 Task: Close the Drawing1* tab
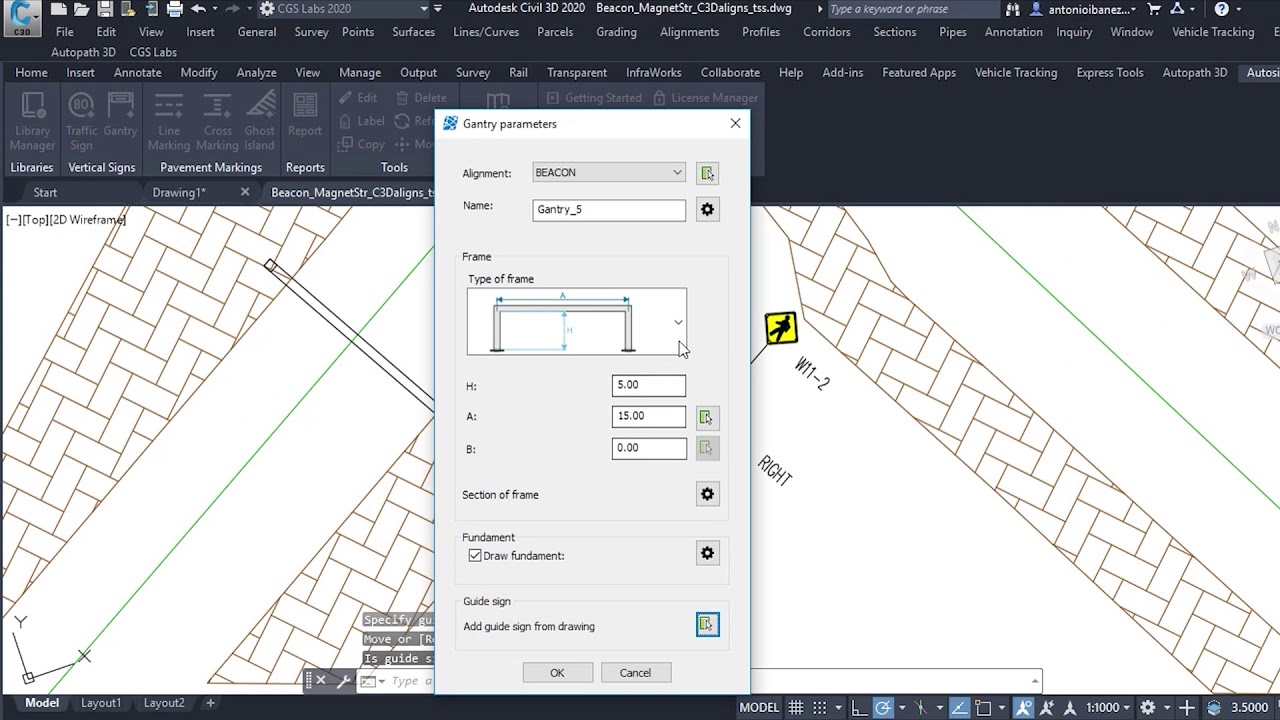click(245, 192)
